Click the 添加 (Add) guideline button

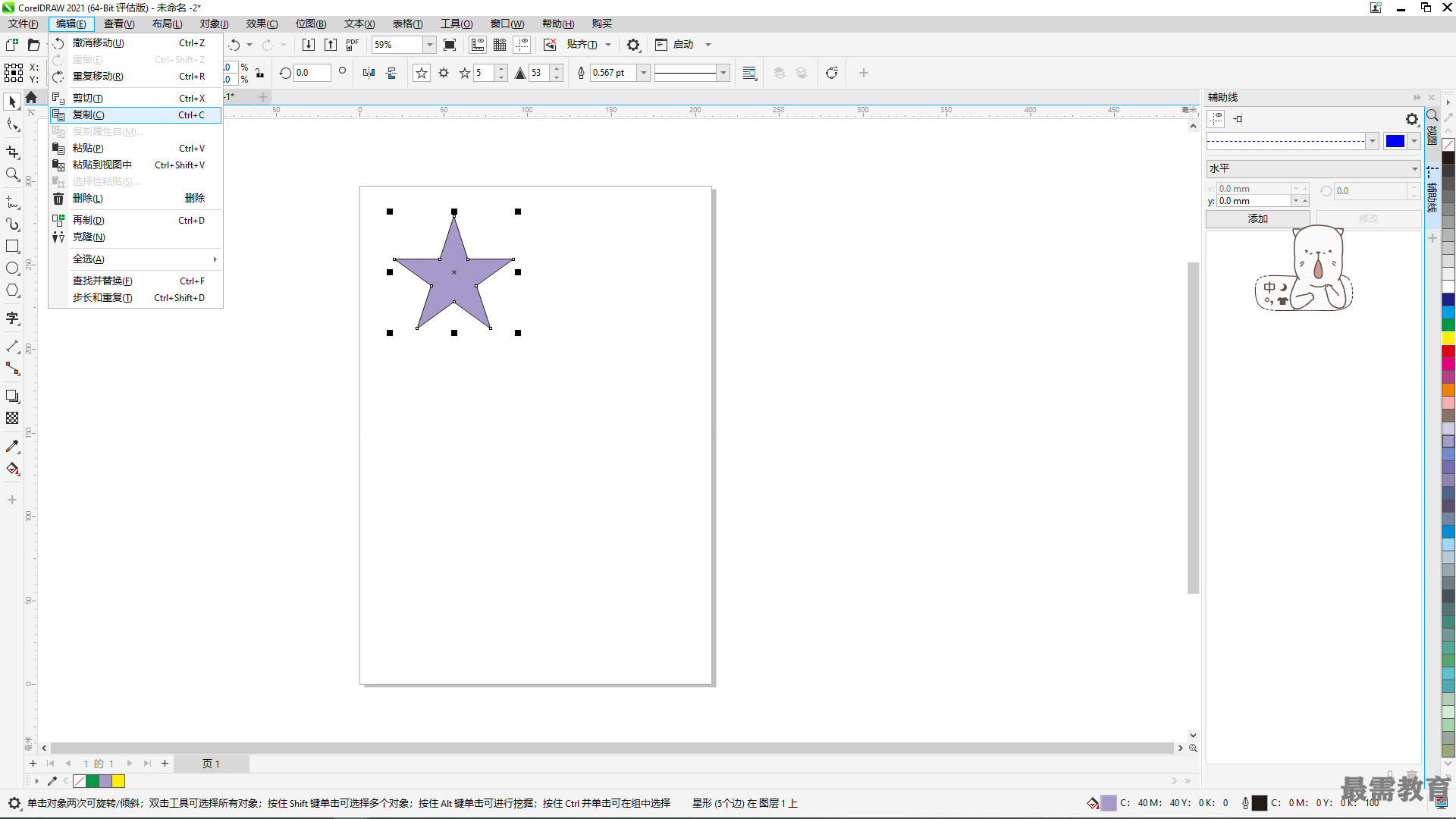[x=1258, y=218]
